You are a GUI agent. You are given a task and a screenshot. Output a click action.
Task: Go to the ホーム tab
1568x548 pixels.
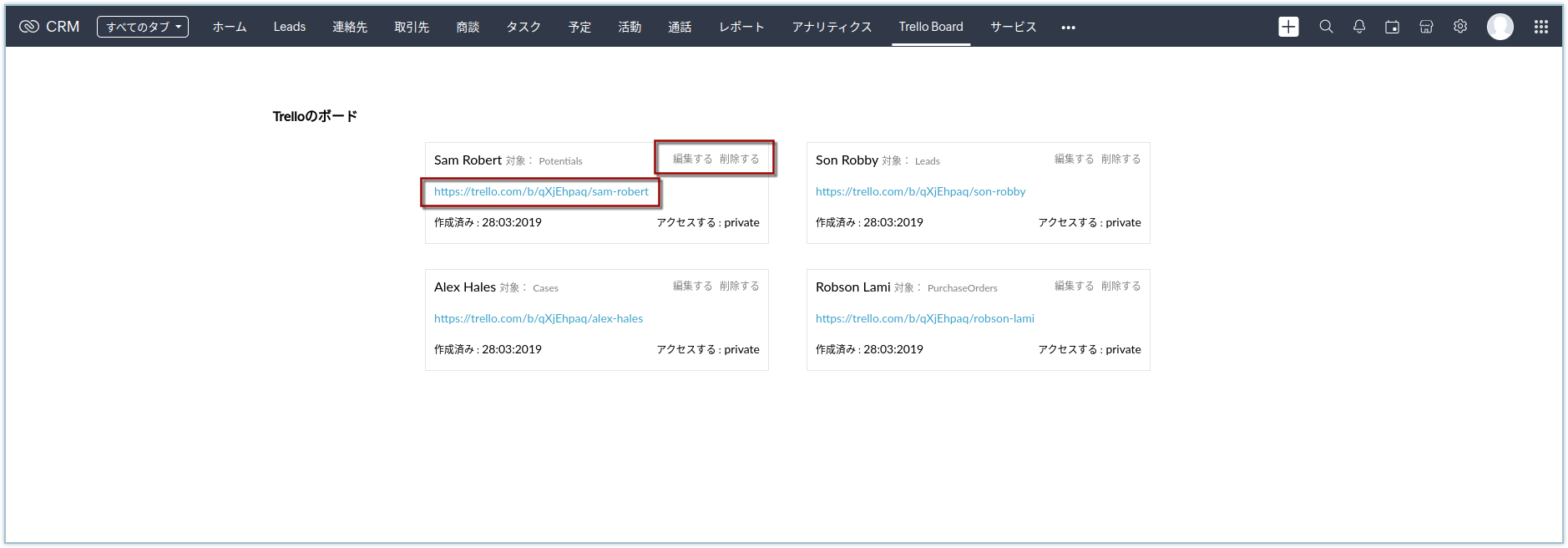pyautogui.click(x=230, y=27)
